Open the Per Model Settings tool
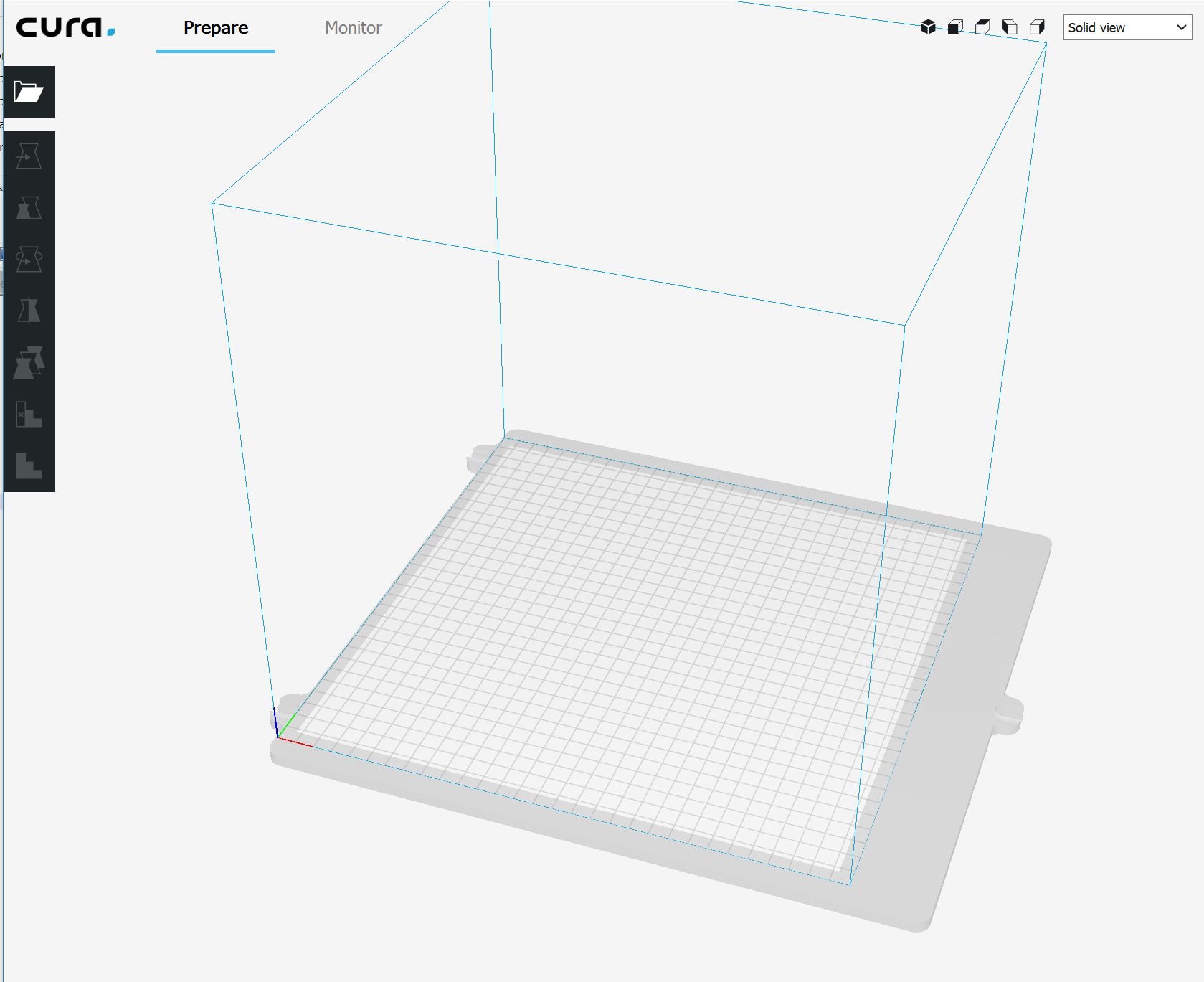1204x982 pixels. click(x=29, y=363)
